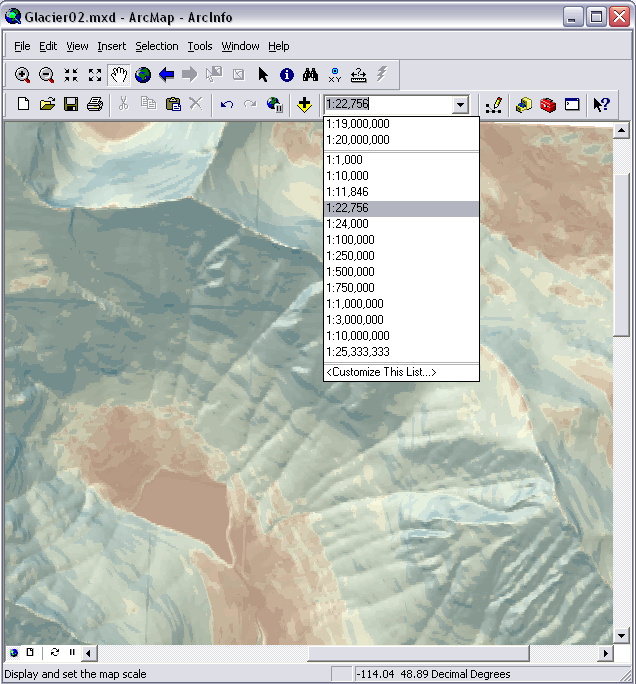Zoom to Full Extent globe icon
636x684 pixels.
(x=143, y=75)
